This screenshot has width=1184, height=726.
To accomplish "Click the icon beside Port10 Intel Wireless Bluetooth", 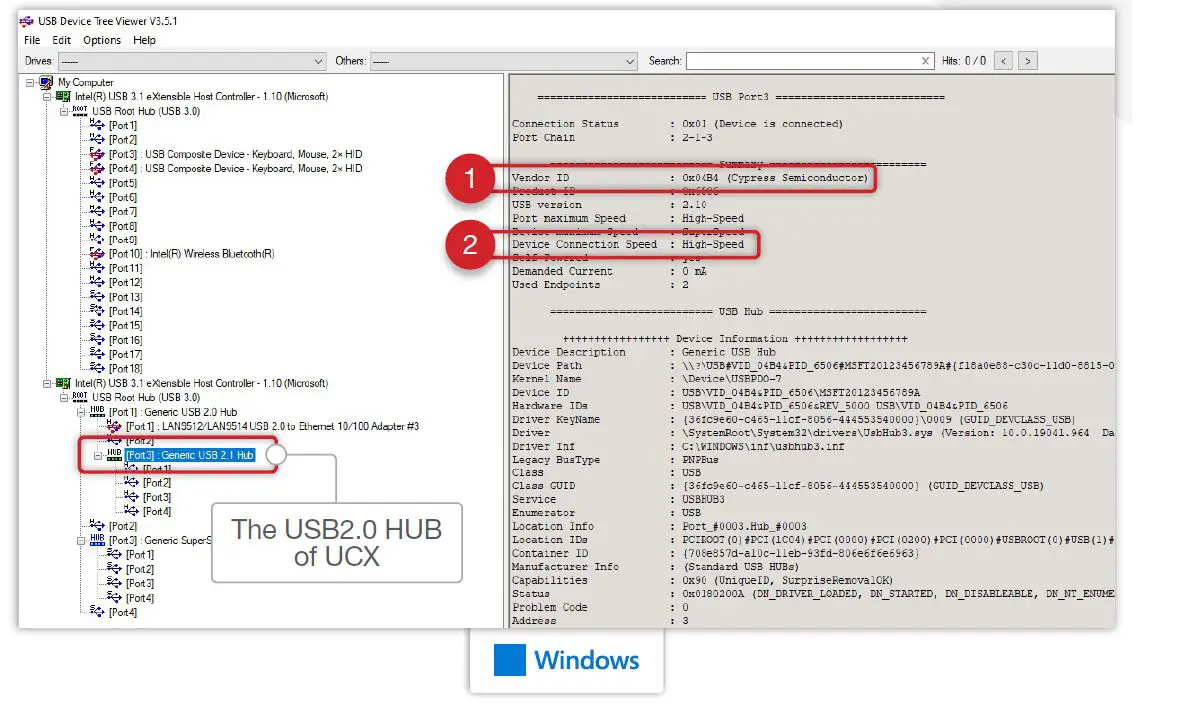I will click(x=97, y=254).
